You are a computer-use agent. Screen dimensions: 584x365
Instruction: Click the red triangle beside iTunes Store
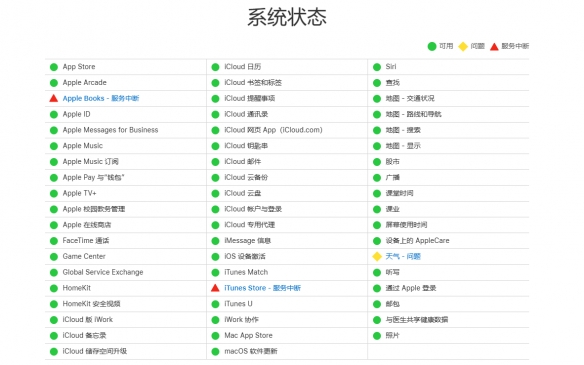[215, 288]
